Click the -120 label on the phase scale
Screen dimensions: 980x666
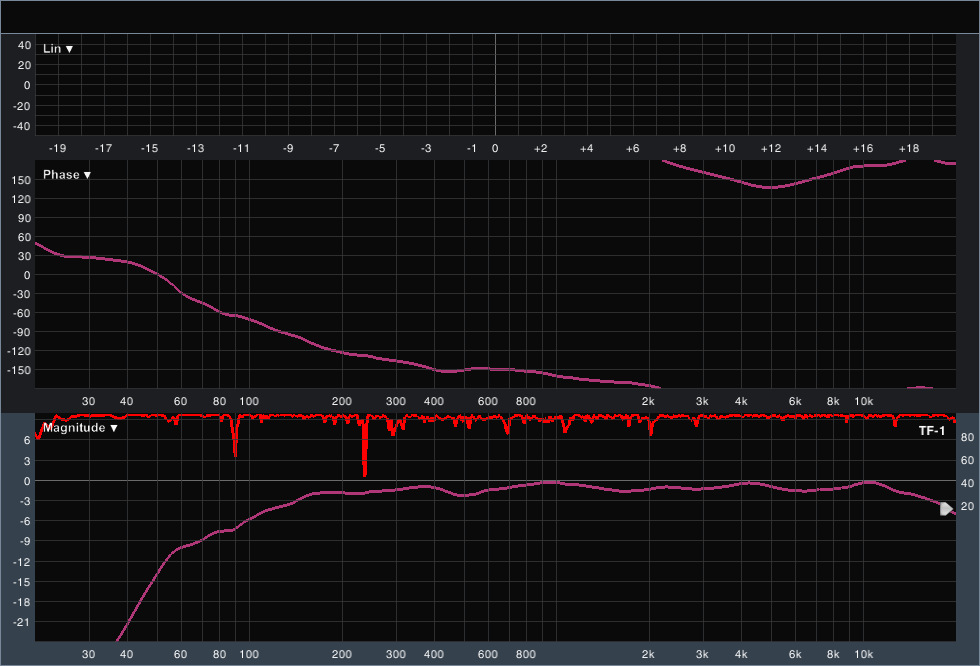19,351
